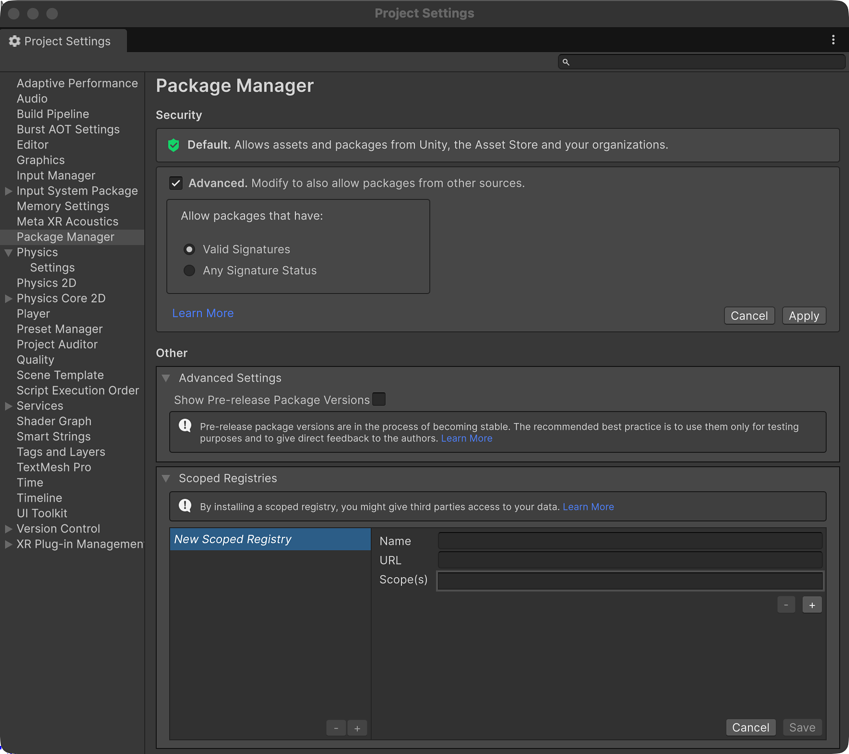Click the green security shield icon
The height and width of the screenshot is (754, 849).
(x=173, y=145)
